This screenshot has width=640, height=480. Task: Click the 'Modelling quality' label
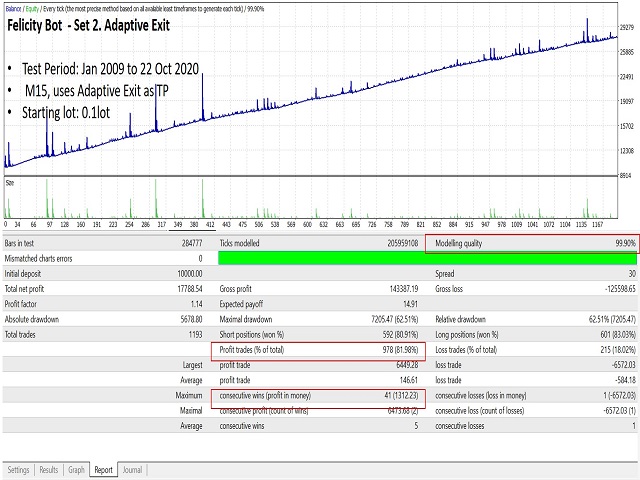[458, 243]
